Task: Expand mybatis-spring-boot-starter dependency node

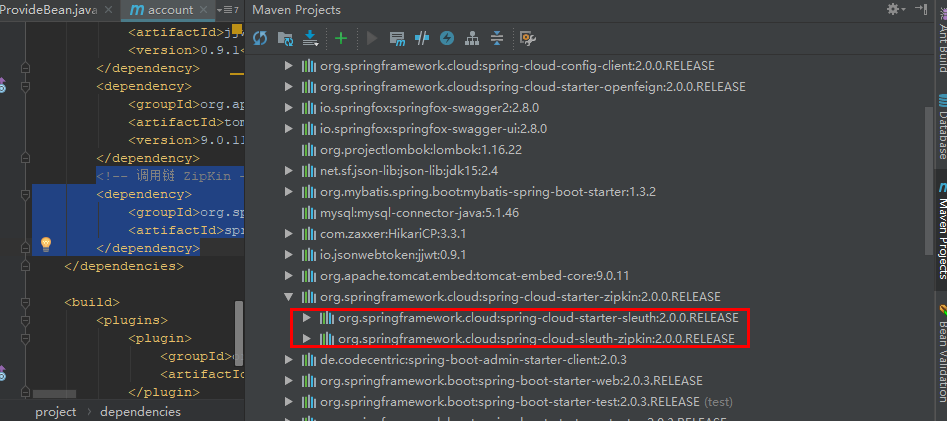Action: point(289,192)
